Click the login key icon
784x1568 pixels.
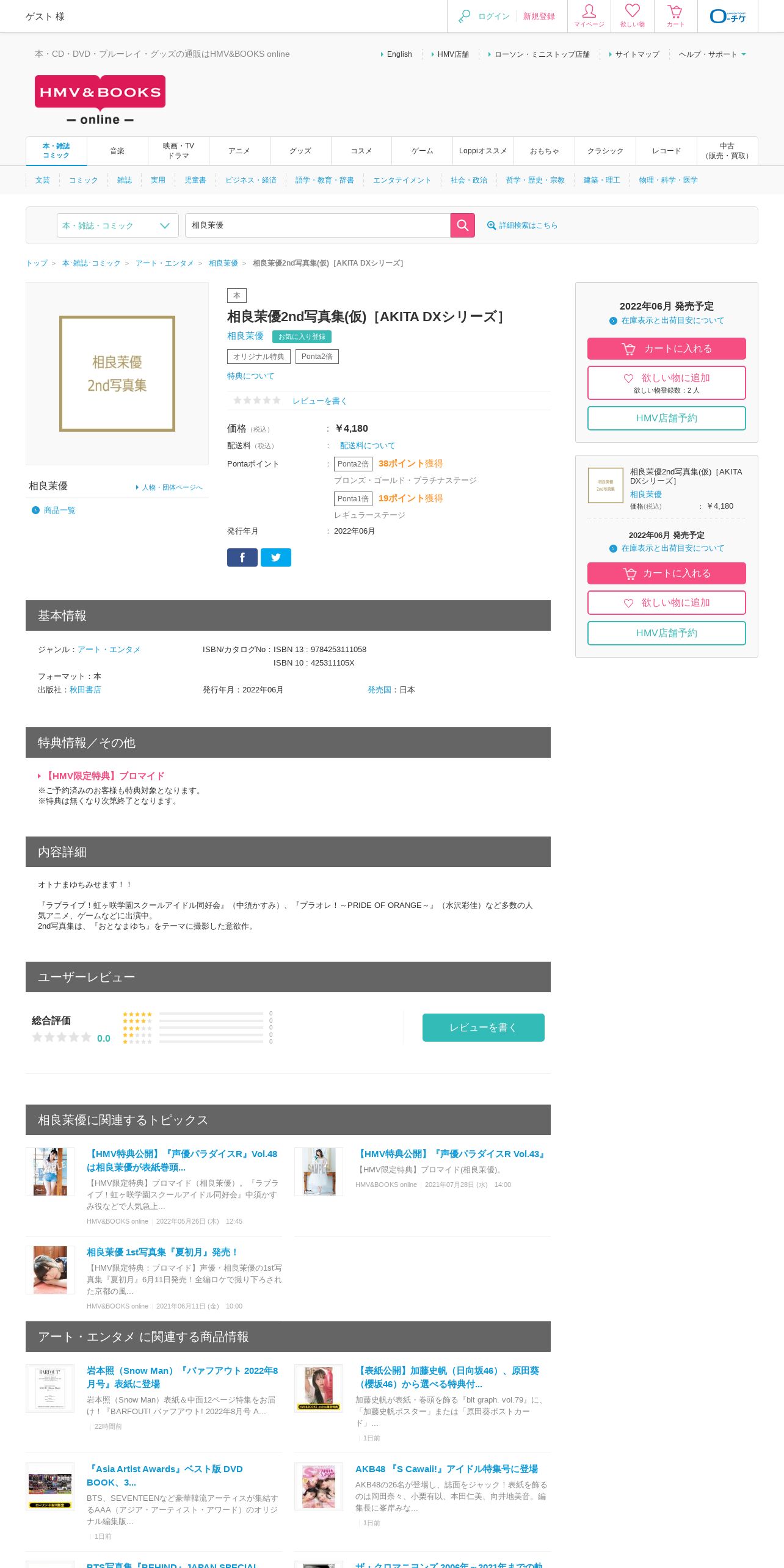pos(465,16)
